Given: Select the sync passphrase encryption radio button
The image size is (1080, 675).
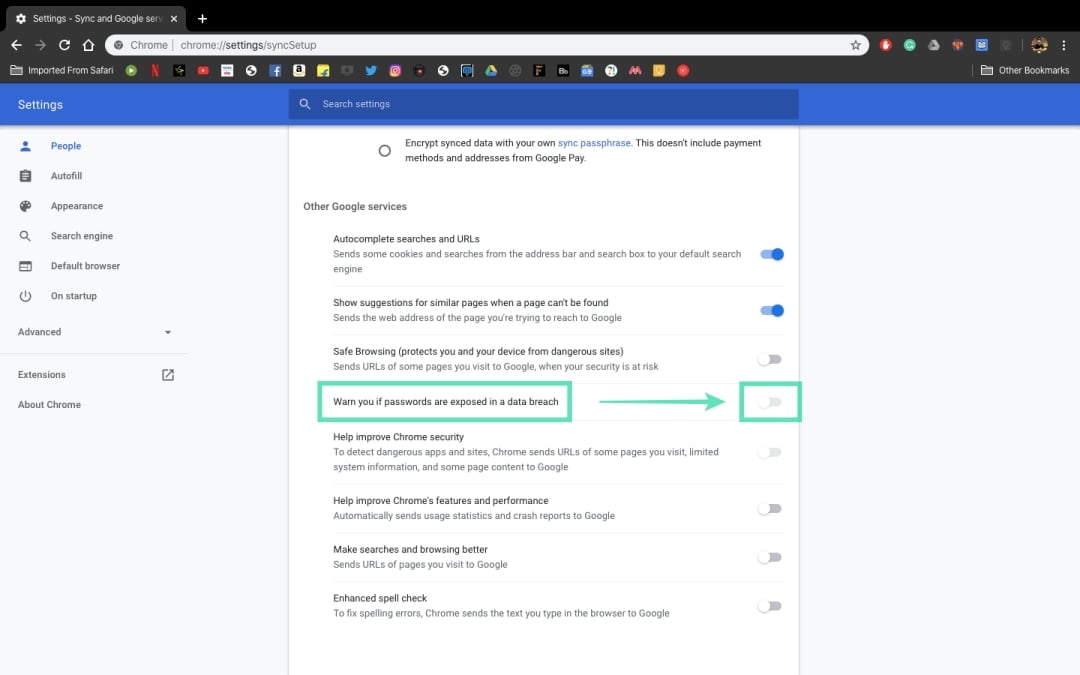Looking at the screenshot, I should click(385, 151).
